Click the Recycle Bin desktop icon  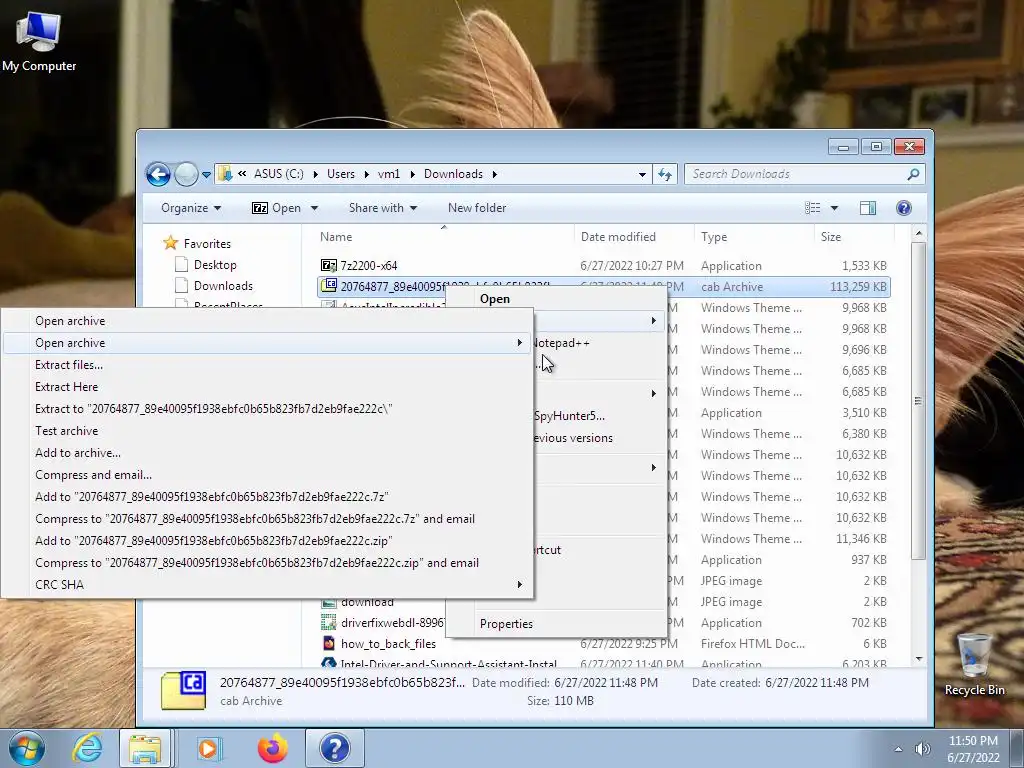(x=974, y=665)
